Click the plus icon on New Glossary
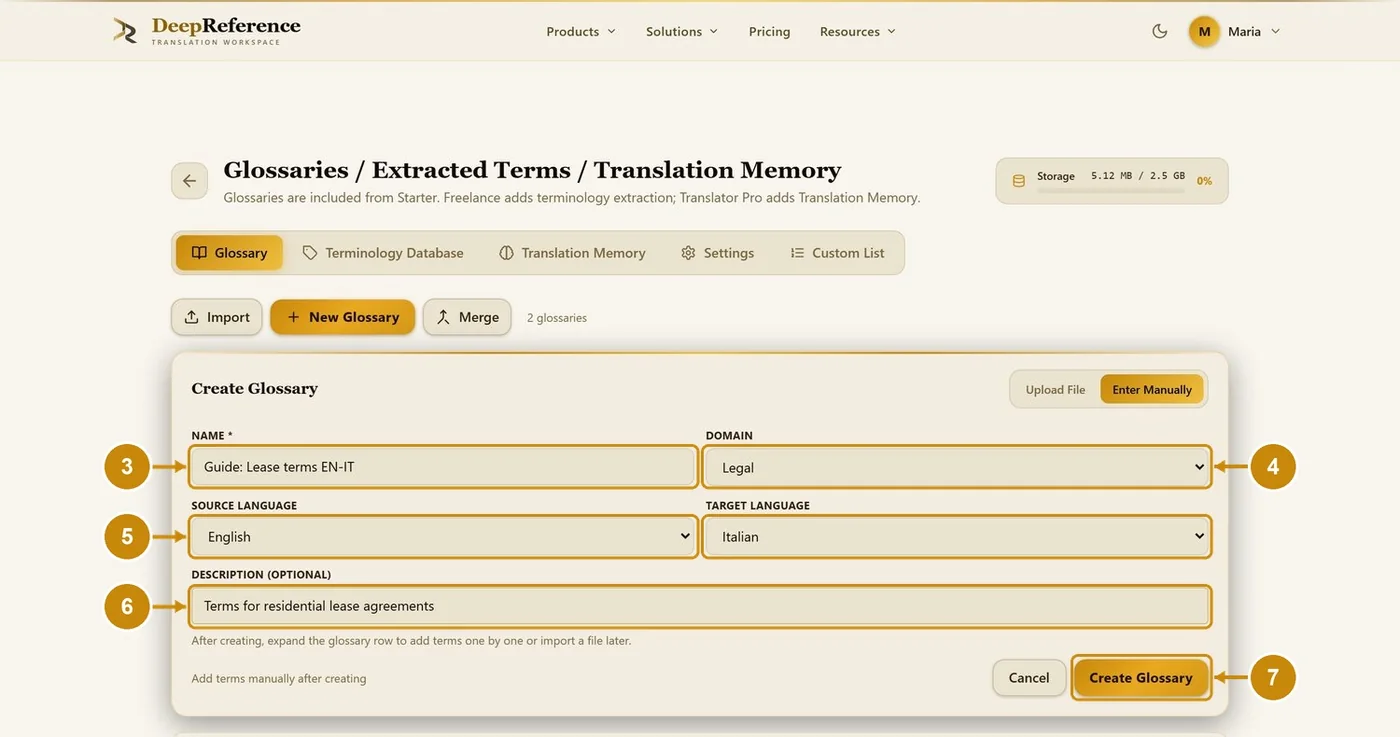1400x737 pixels. pyautogui.click(x=293, y=317)
